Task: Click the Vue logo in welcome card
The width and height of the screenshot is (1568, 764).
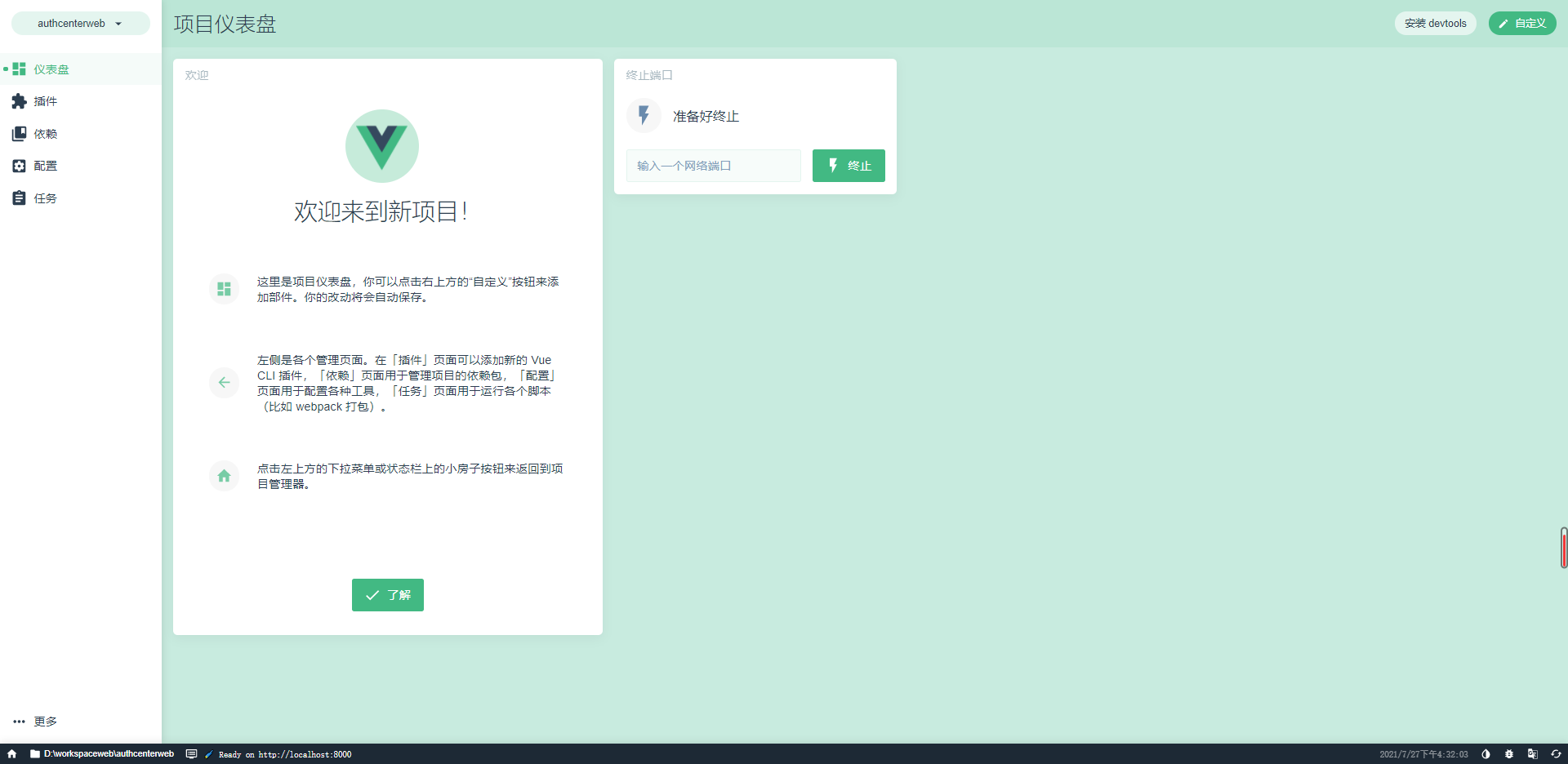Action: pyautogui.click(x=382, y=146)
